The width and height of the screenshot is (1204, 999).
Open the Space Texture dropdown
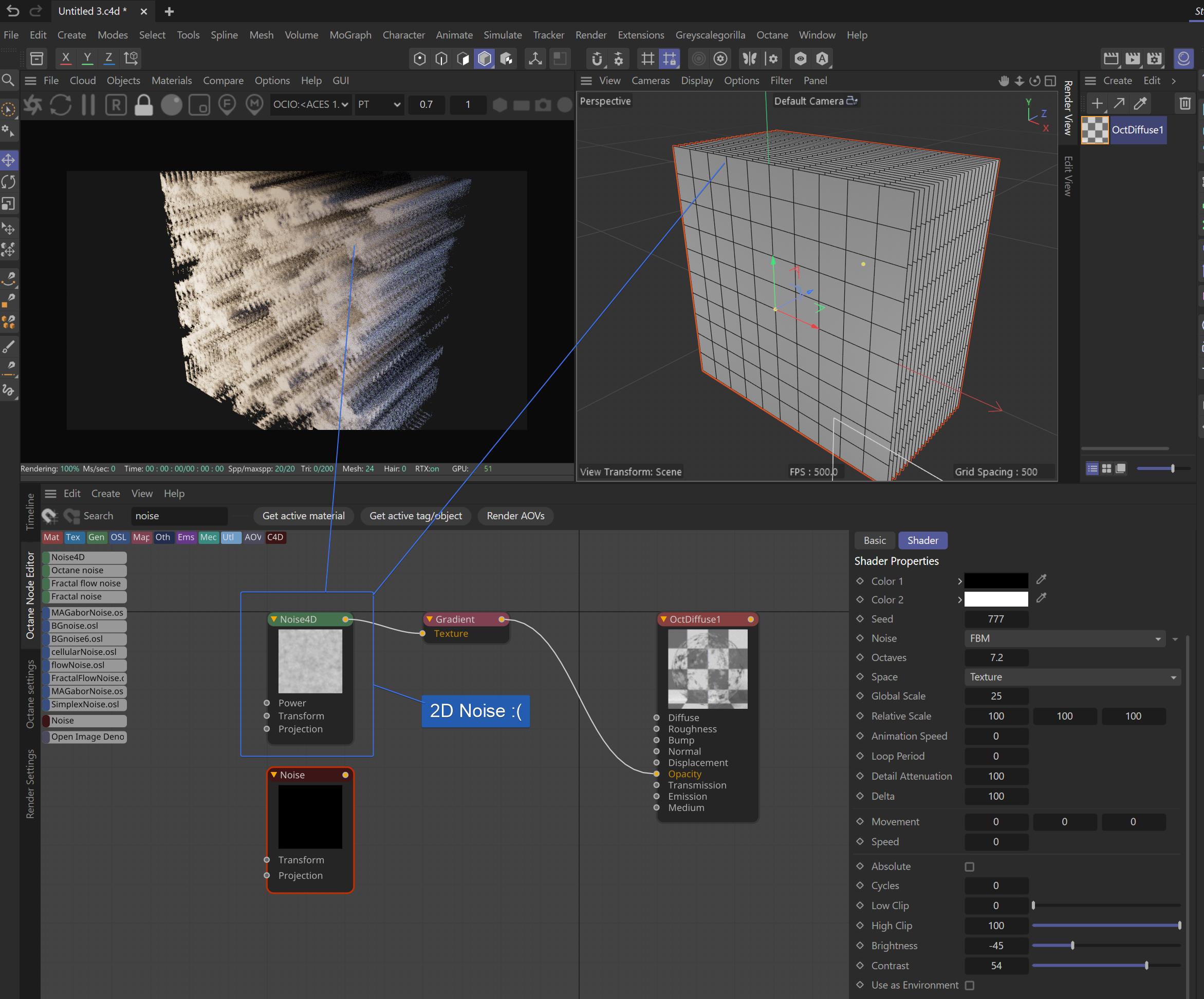click(1071, 677)
